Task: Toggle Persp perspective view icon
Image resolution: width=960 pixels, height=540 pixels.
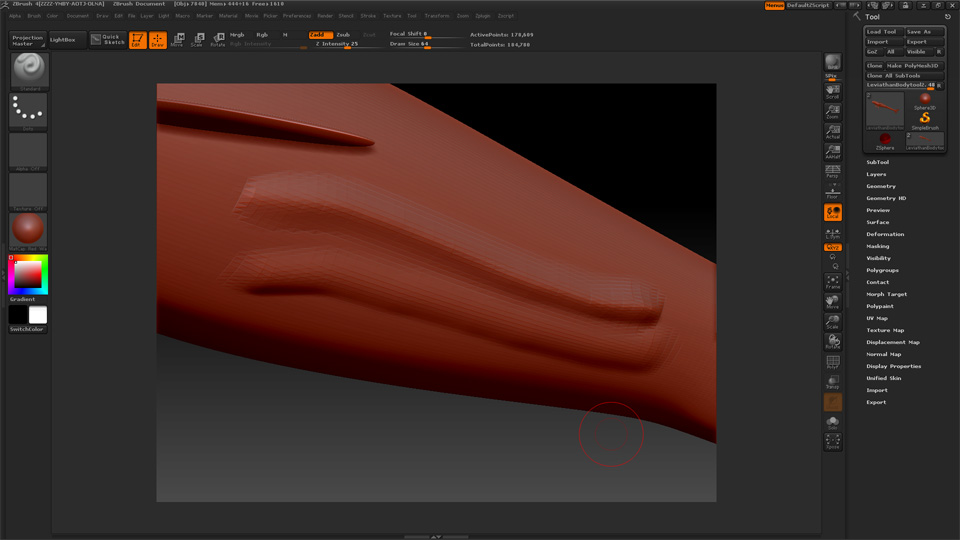Action: [833, 171]
